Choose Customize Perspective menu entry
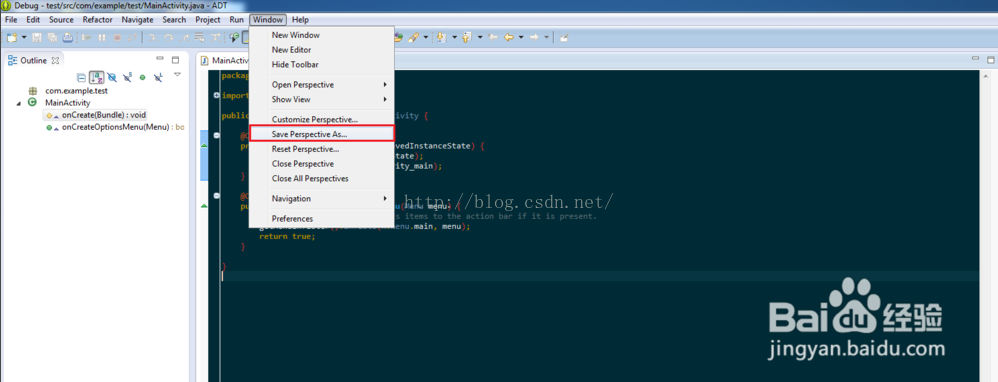 point(321,119)
